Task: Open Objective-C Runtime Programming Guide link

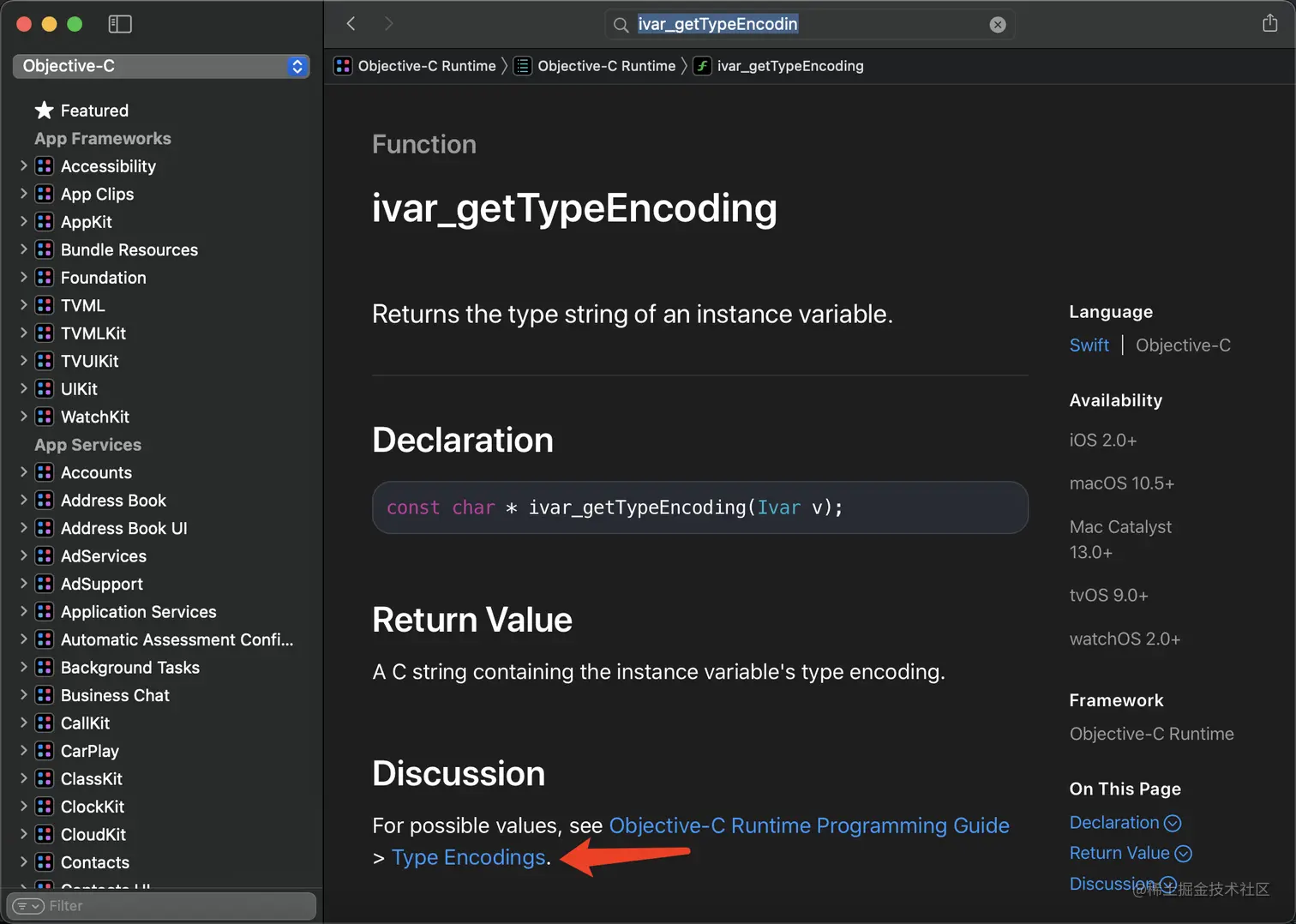Action: coord(809,825)
